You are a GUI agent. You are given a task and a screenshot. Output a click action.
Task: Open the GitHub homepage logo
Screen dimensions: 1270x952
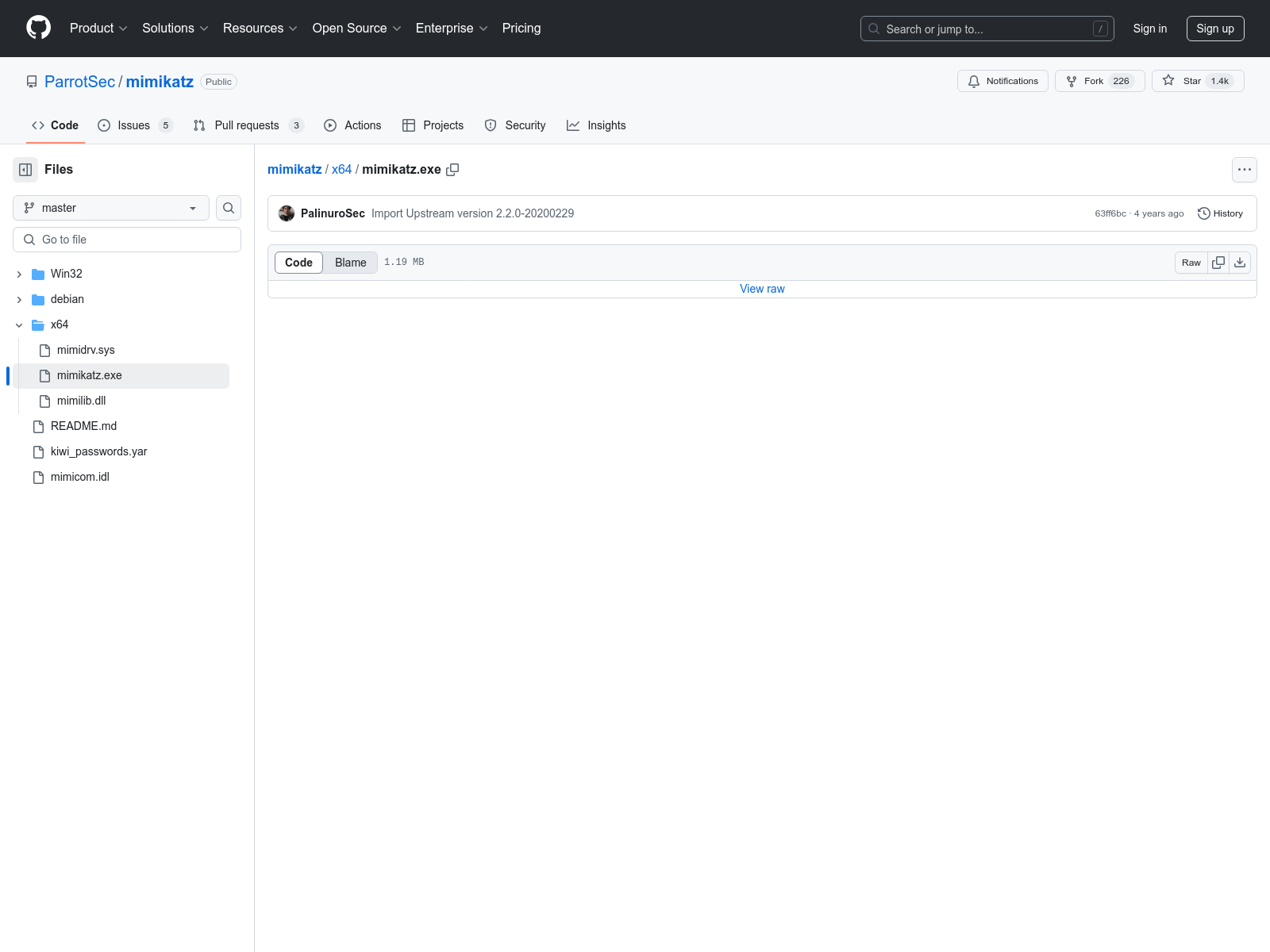[x=38, y=28]
